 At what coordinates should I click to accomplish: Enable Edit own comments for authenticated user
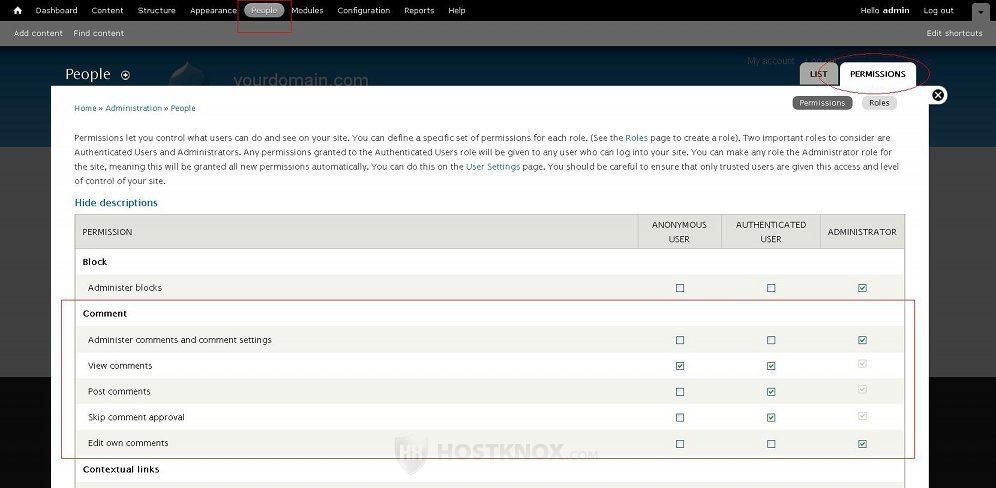[x=771, y=444]
